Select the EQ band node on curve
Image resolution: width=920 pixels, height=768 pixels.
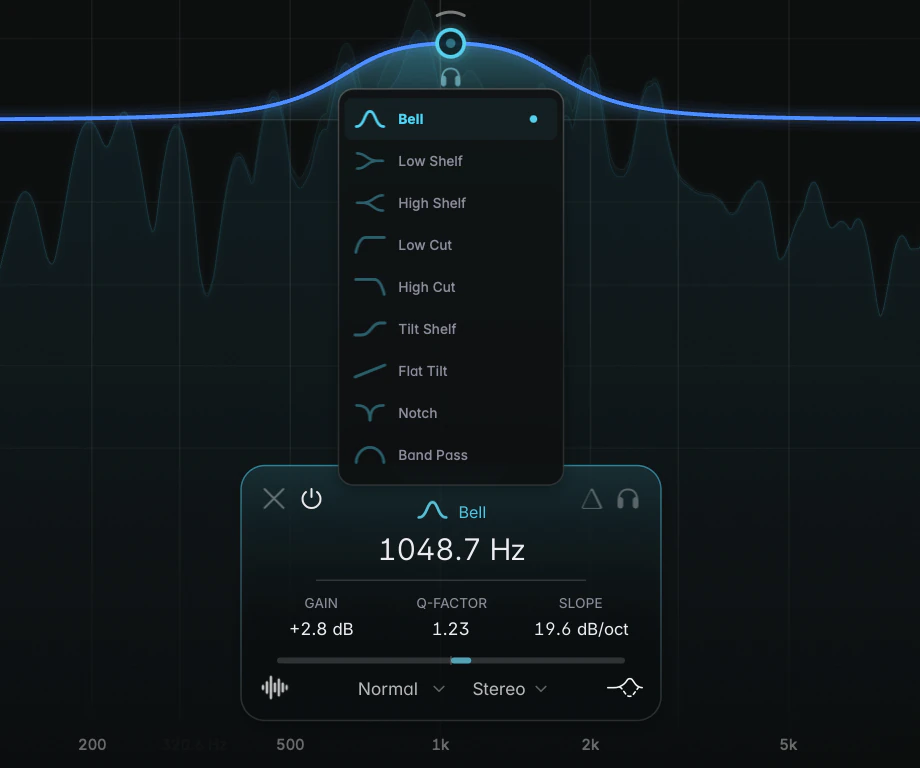point(451,43)
